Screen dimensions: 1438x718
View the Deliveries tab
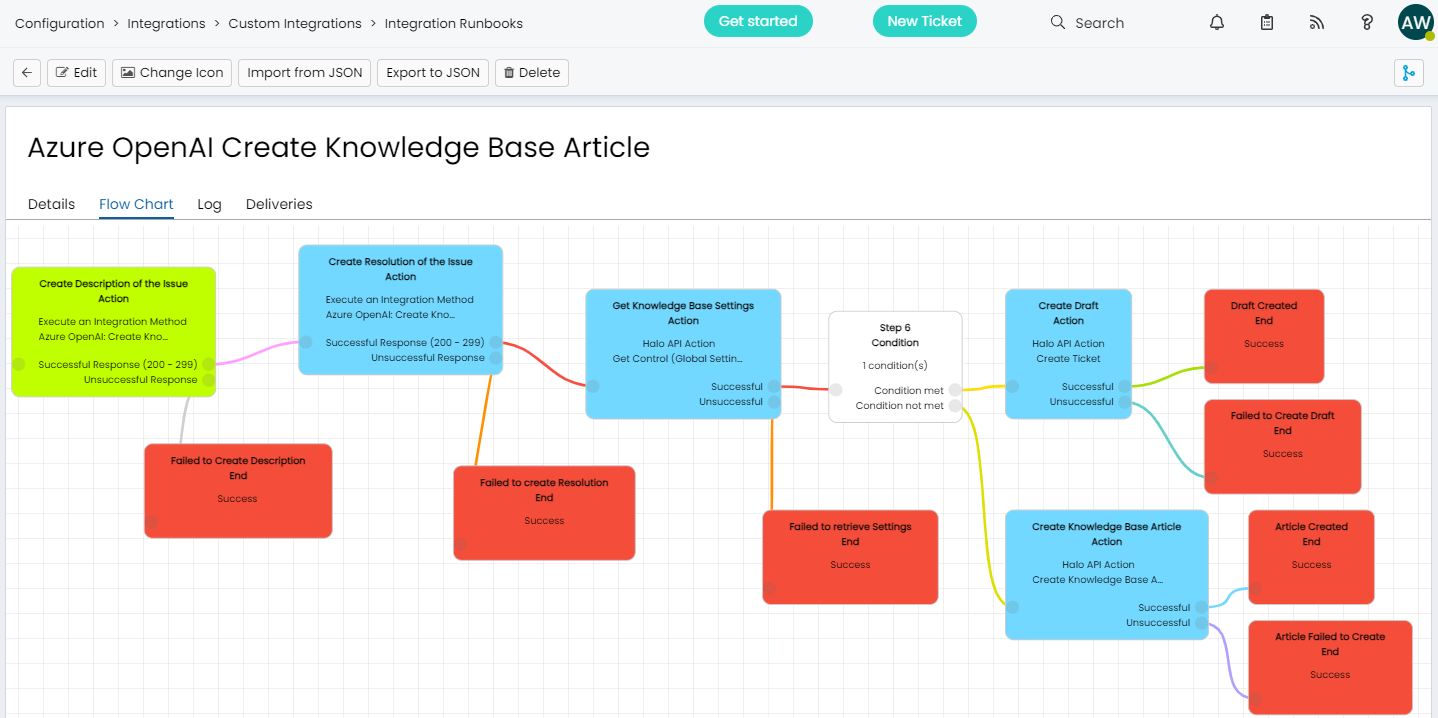279,204
